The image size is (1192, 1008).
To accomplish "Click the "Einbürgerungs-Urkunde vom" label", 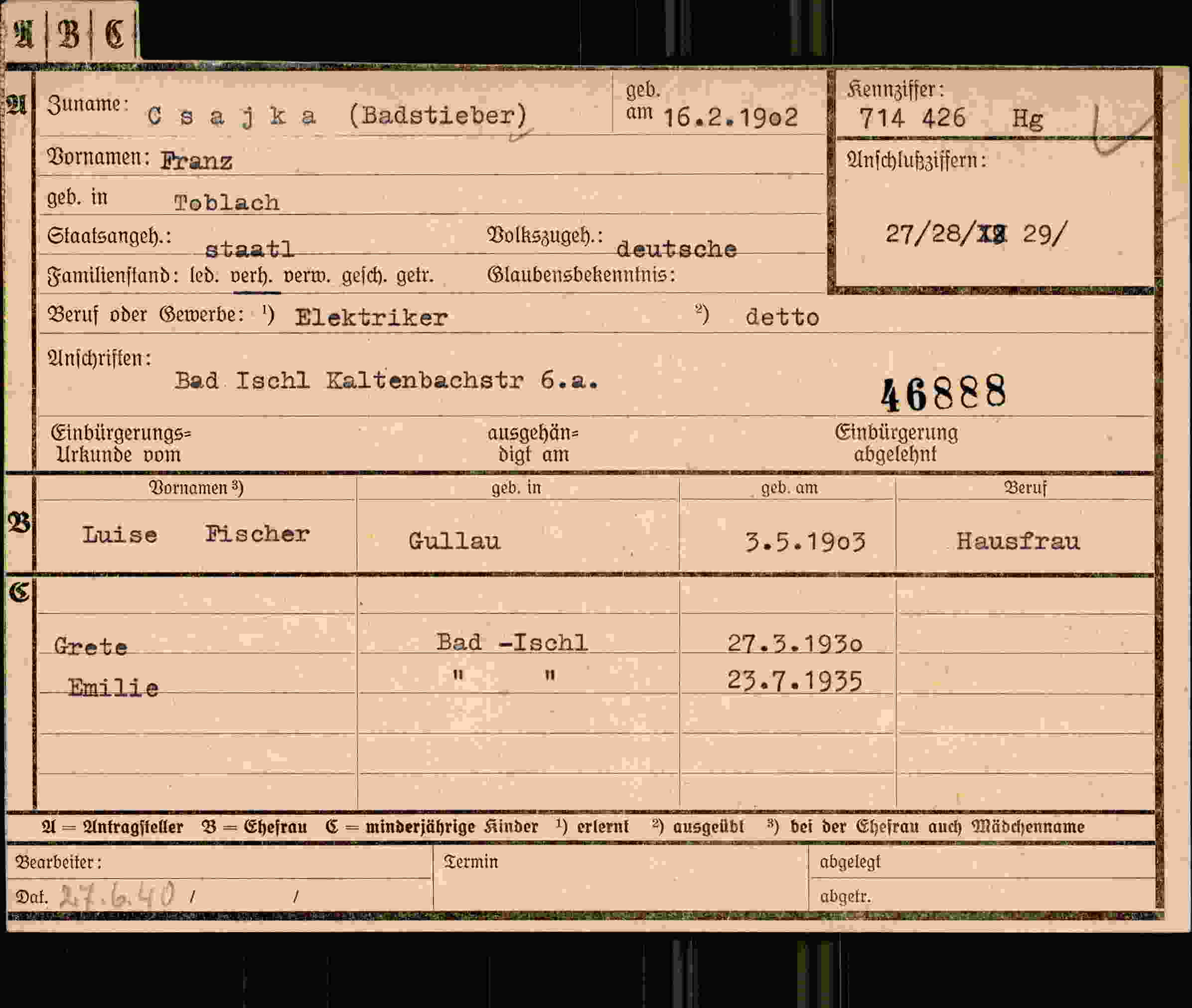I will (121, 443).
